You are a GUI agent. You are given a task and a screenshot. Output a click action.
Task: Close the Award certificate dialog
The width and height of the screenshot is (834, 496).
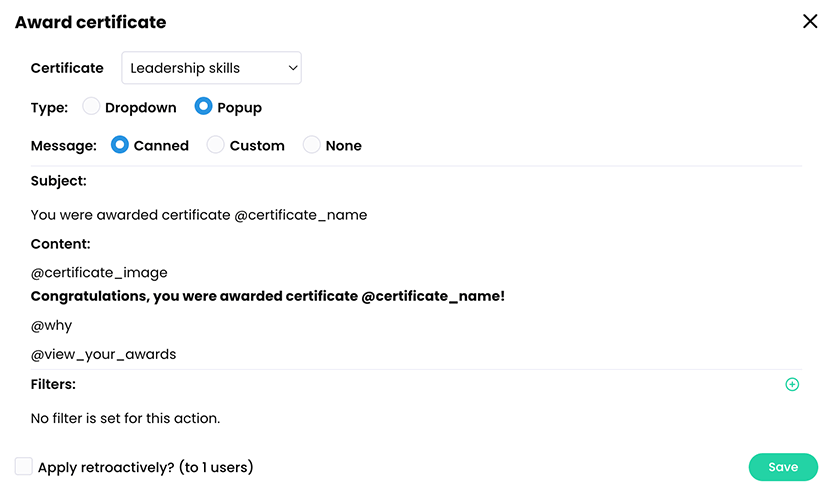(x=810, y=21)
